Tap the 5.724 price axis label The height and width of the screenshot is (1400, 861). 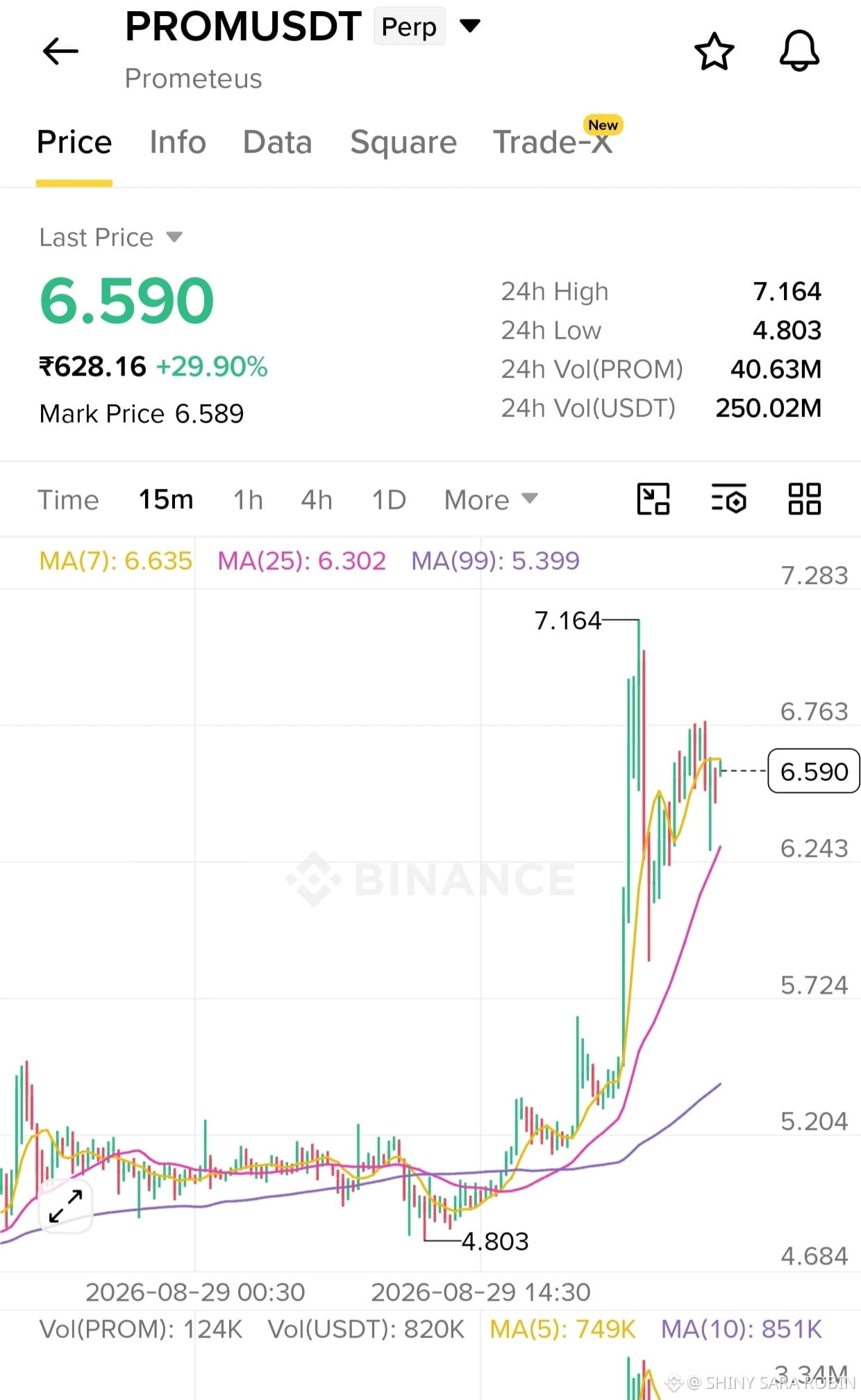[814, 985]
